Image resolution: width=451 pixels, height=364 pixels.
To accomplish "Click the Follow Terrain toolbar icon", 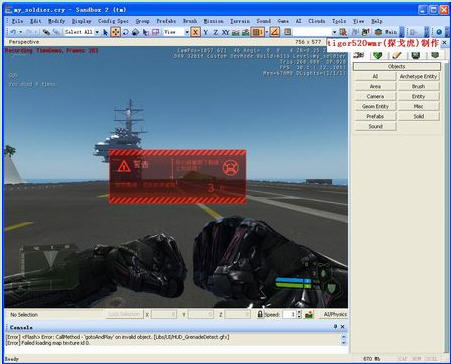I will pyautogui.click(x=236, y=32).
